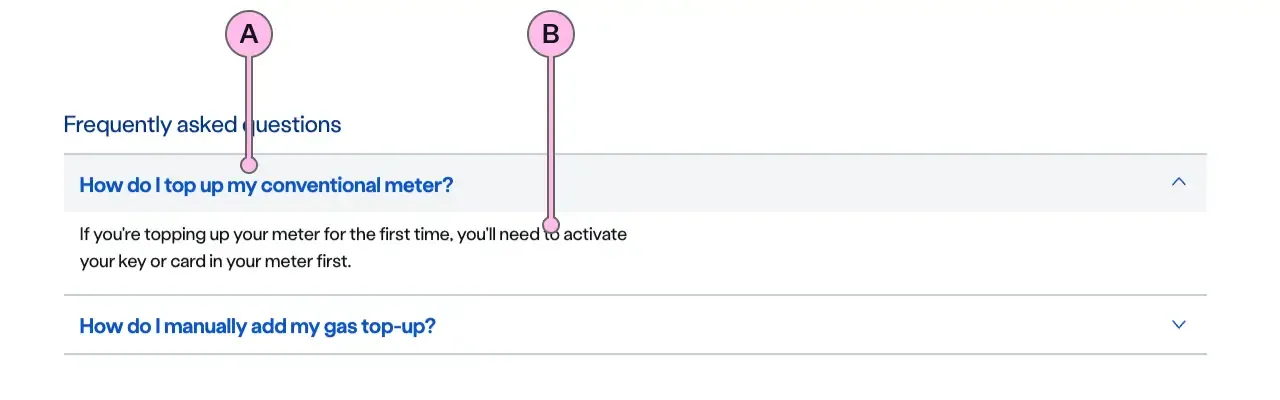Click the "Frequently asked questions" heading
1280x400 pixels.
click(x=202, y=125)
